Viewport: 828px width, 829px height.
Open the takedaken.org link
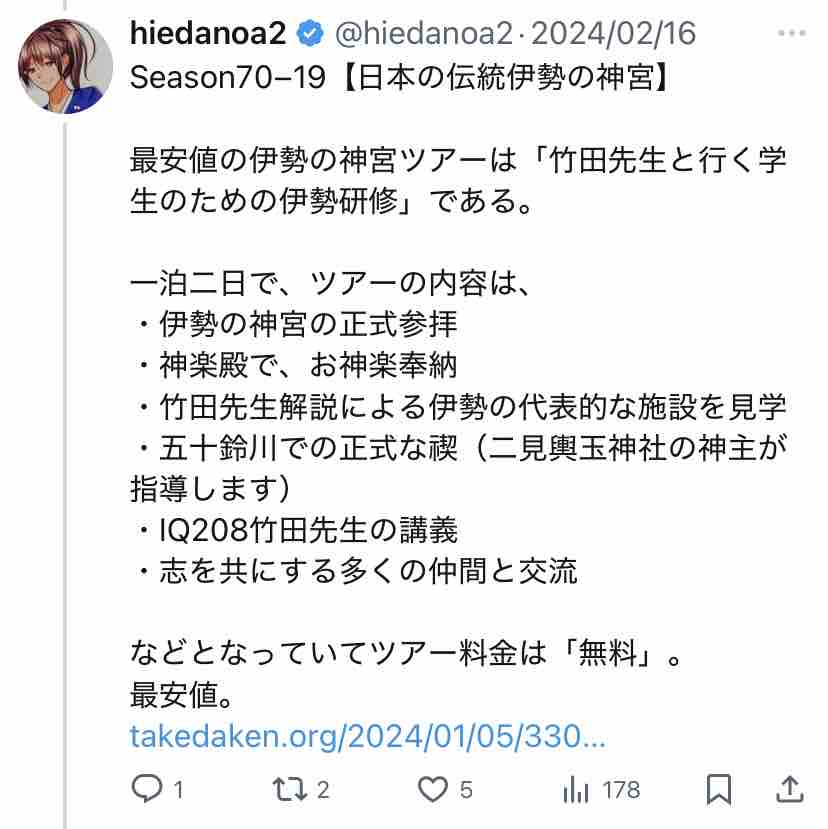point(368,737)
